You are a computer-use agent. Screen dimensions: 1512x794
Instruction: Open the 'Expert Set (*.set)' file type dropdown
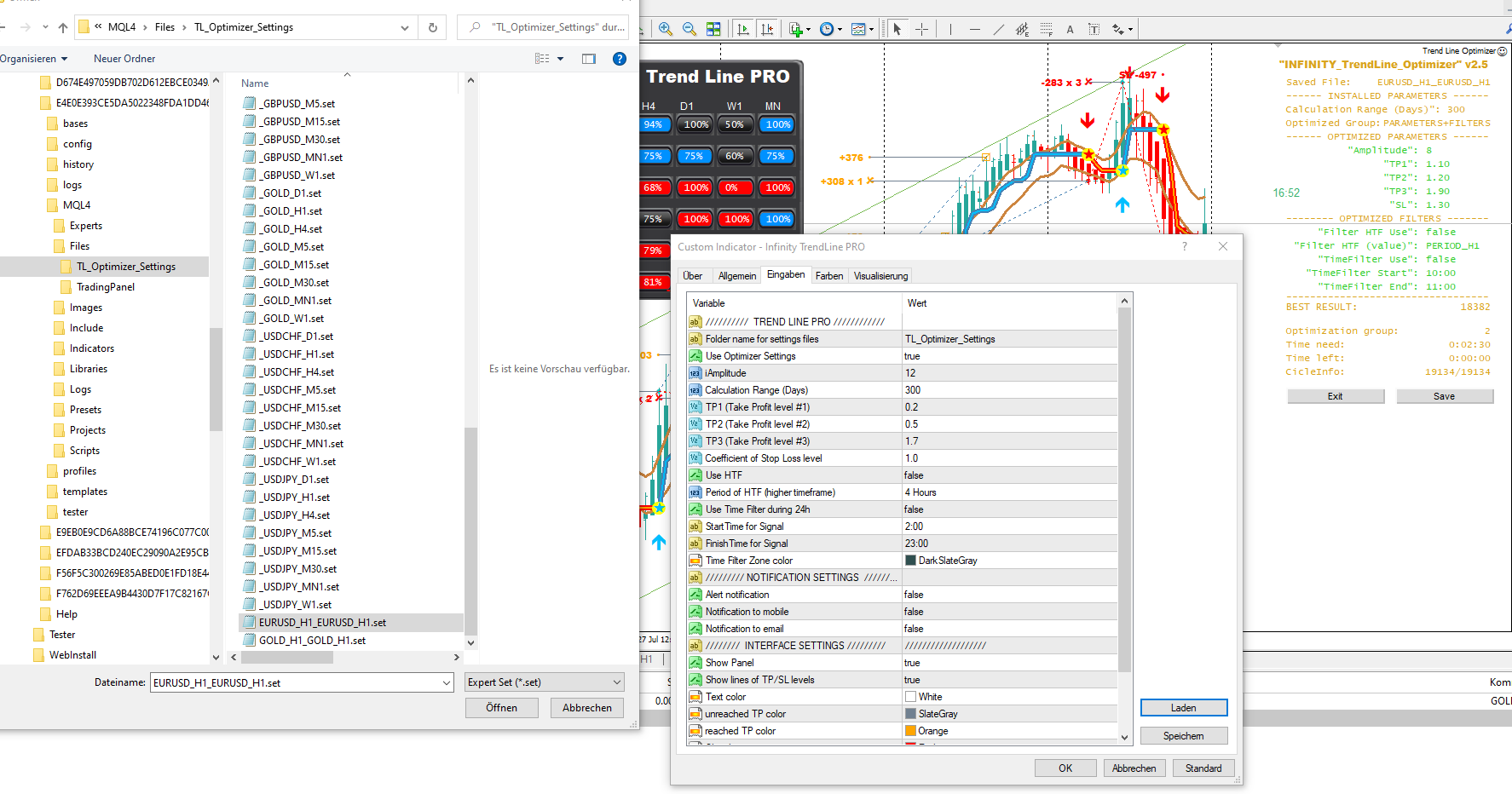[545, 682]
